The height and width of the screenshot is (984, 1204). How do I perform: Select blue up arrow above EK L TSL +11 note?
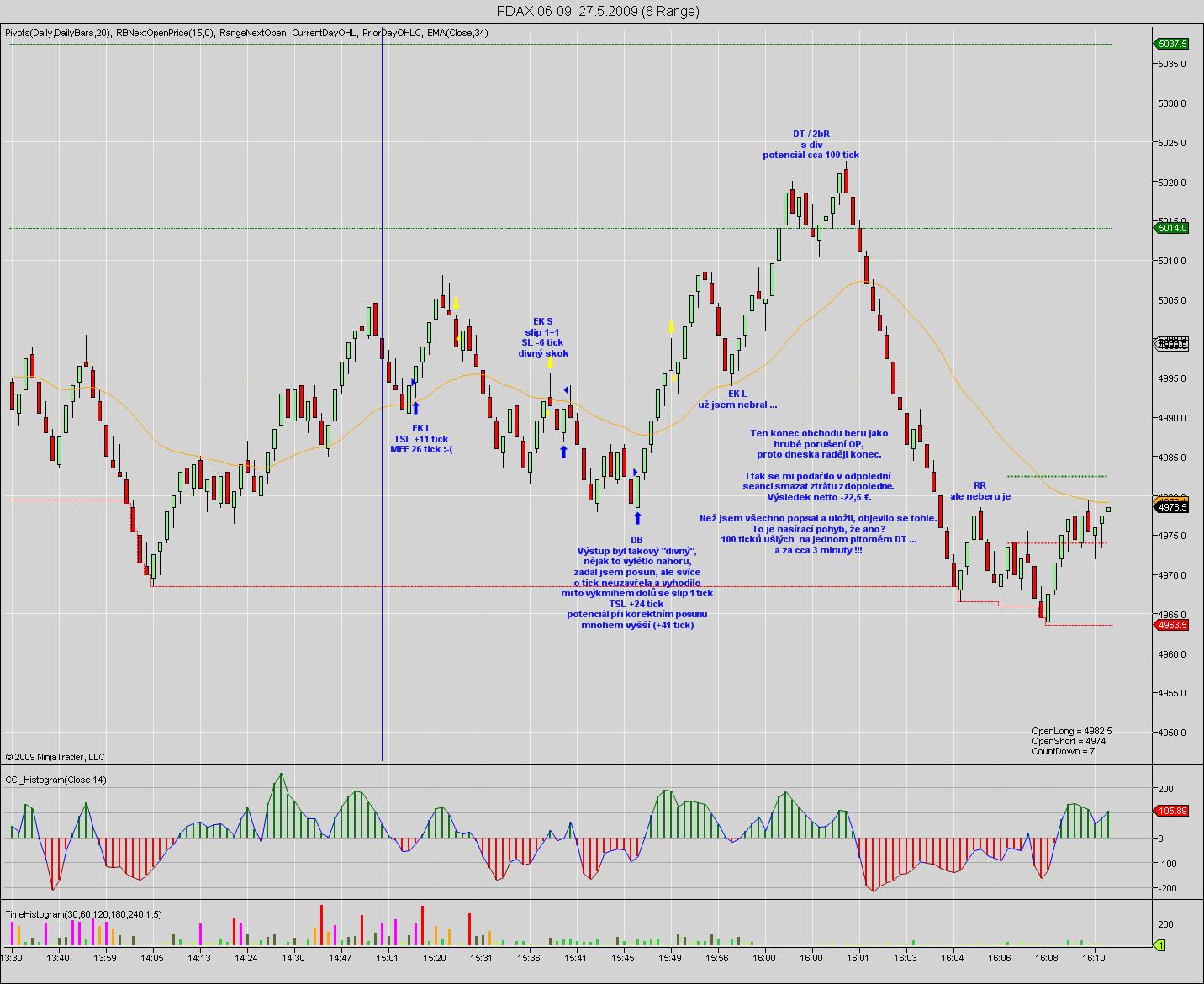click(415, 409)
